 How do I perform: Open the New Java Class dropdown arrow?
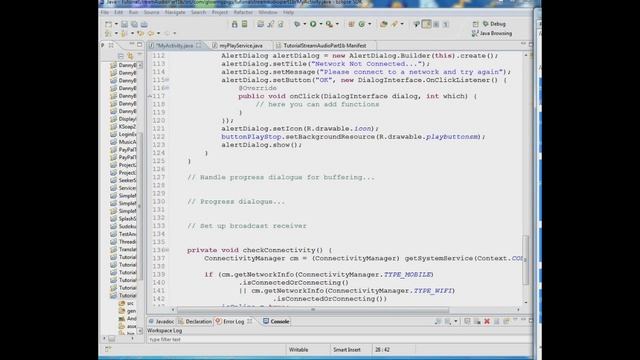point(369,24)
